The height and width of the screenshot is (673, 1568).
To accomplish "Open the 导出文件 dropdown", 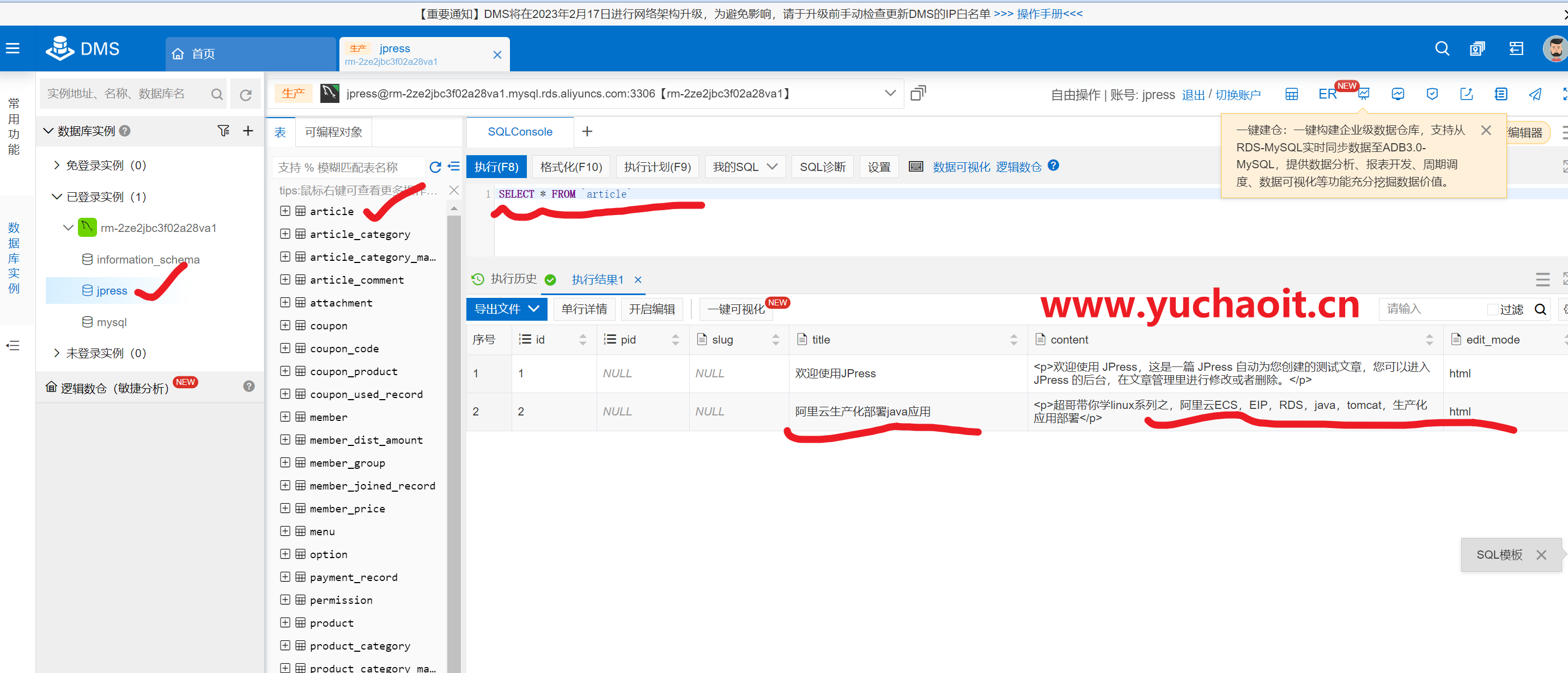I will (506, 309).
